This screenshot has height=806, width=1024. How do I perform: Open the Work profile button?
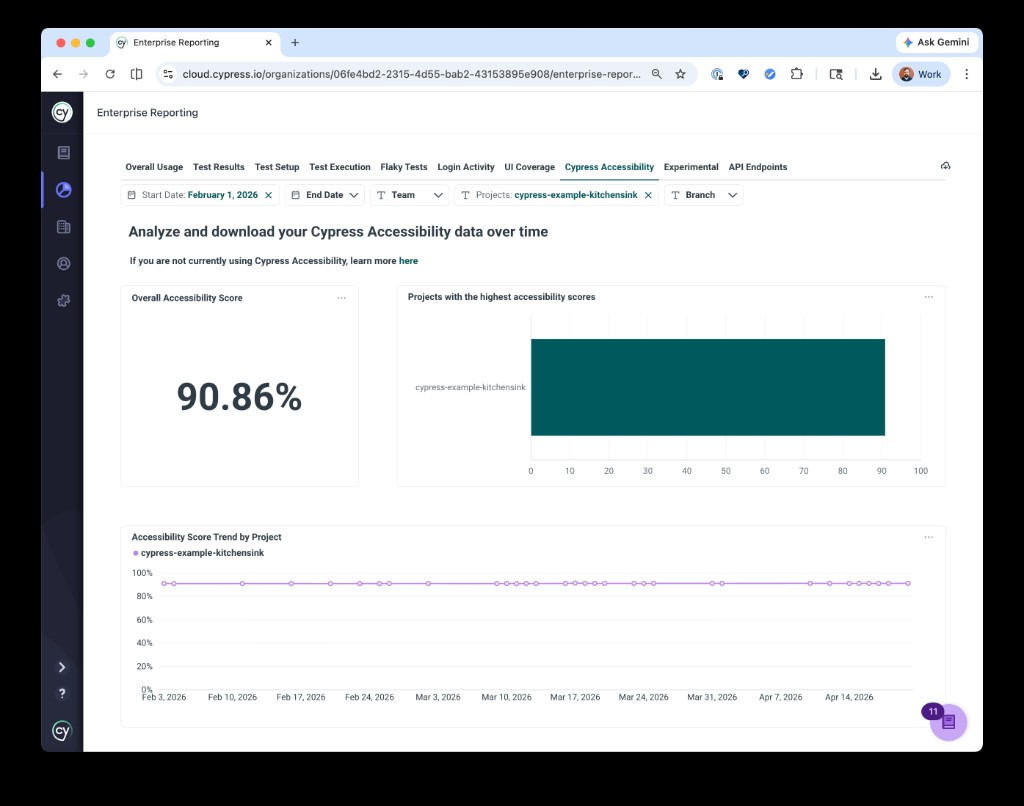921,74
